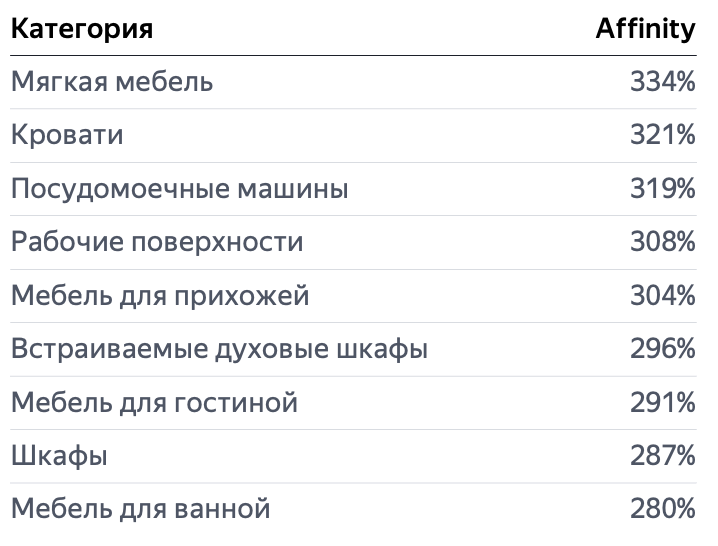Click Мебель для прихожей category
Image resolution: width=718 pixels, height=546 pixels.
(x=160, y=295)
